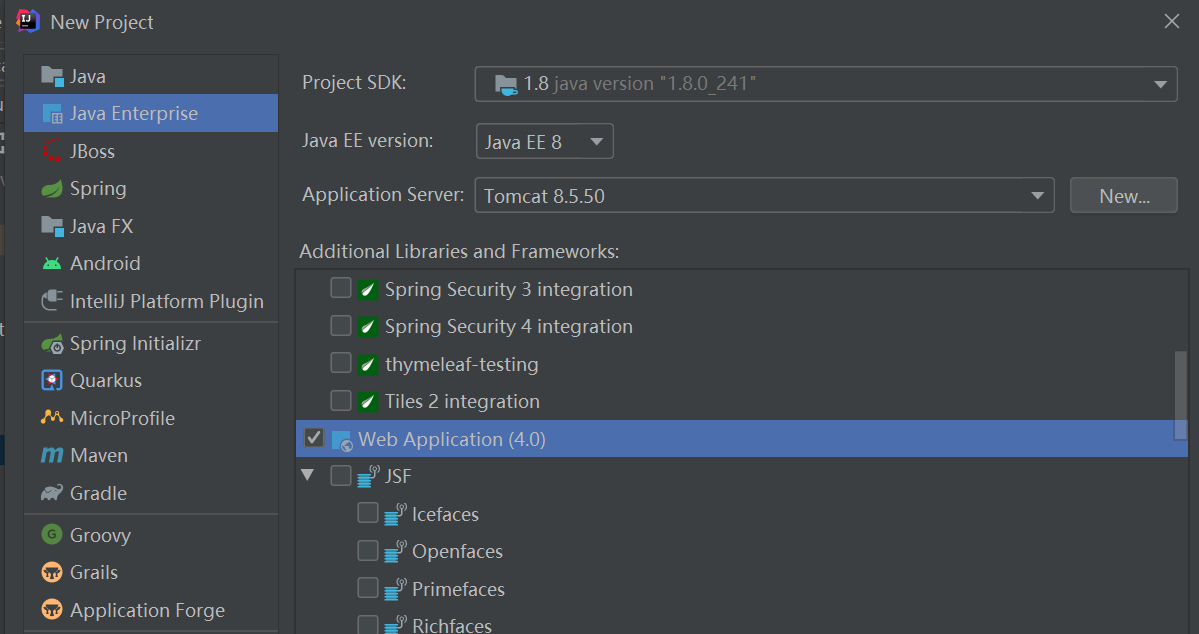Click the 'Tiles 2 integration' label
The height and width of the screenshot is (634, 1199).
[462, 402]
